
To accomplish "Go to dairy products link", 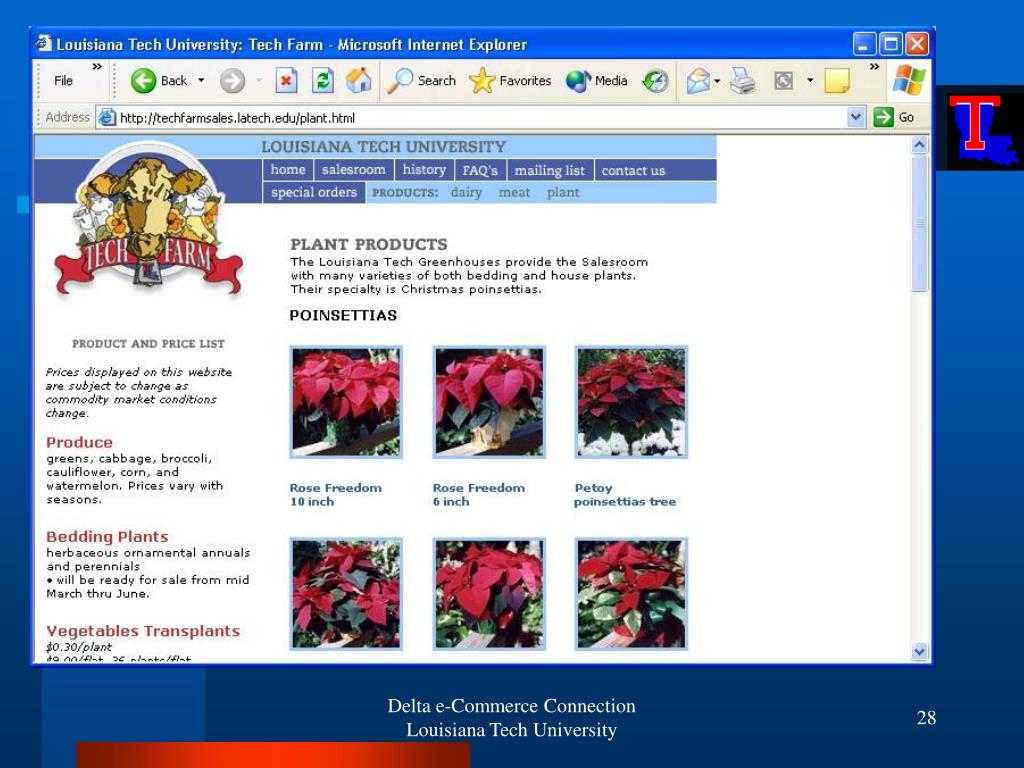I will [x=466, y=193].
